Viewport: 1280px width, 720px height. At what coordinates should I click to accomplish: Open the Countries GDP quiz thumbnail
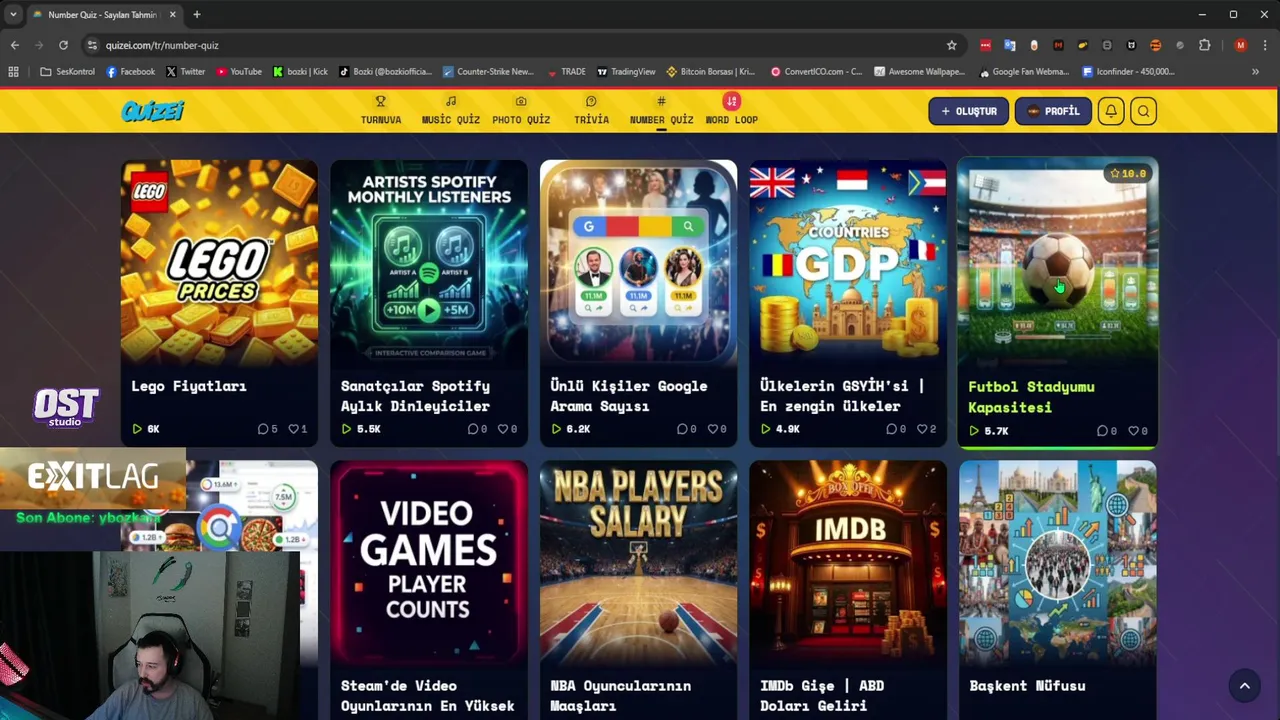[848, 264]
